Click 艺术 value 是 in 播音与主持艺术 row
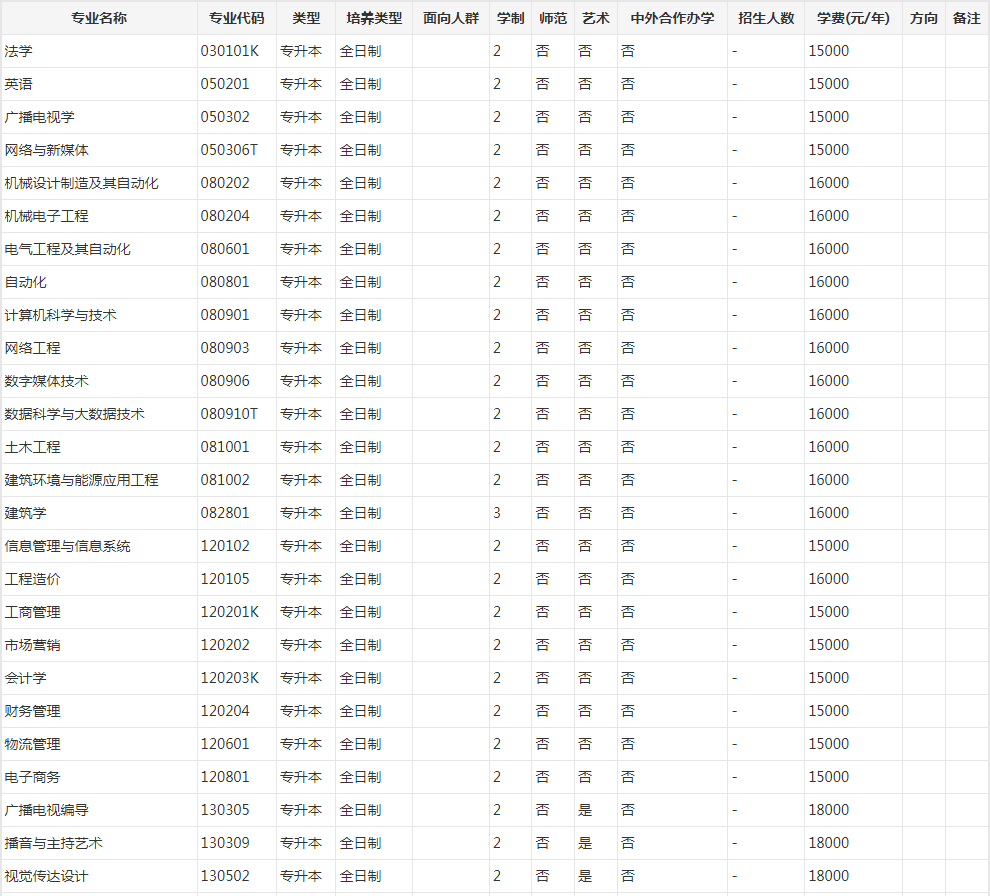Screen dimensions: 990x896 [585, 843]
